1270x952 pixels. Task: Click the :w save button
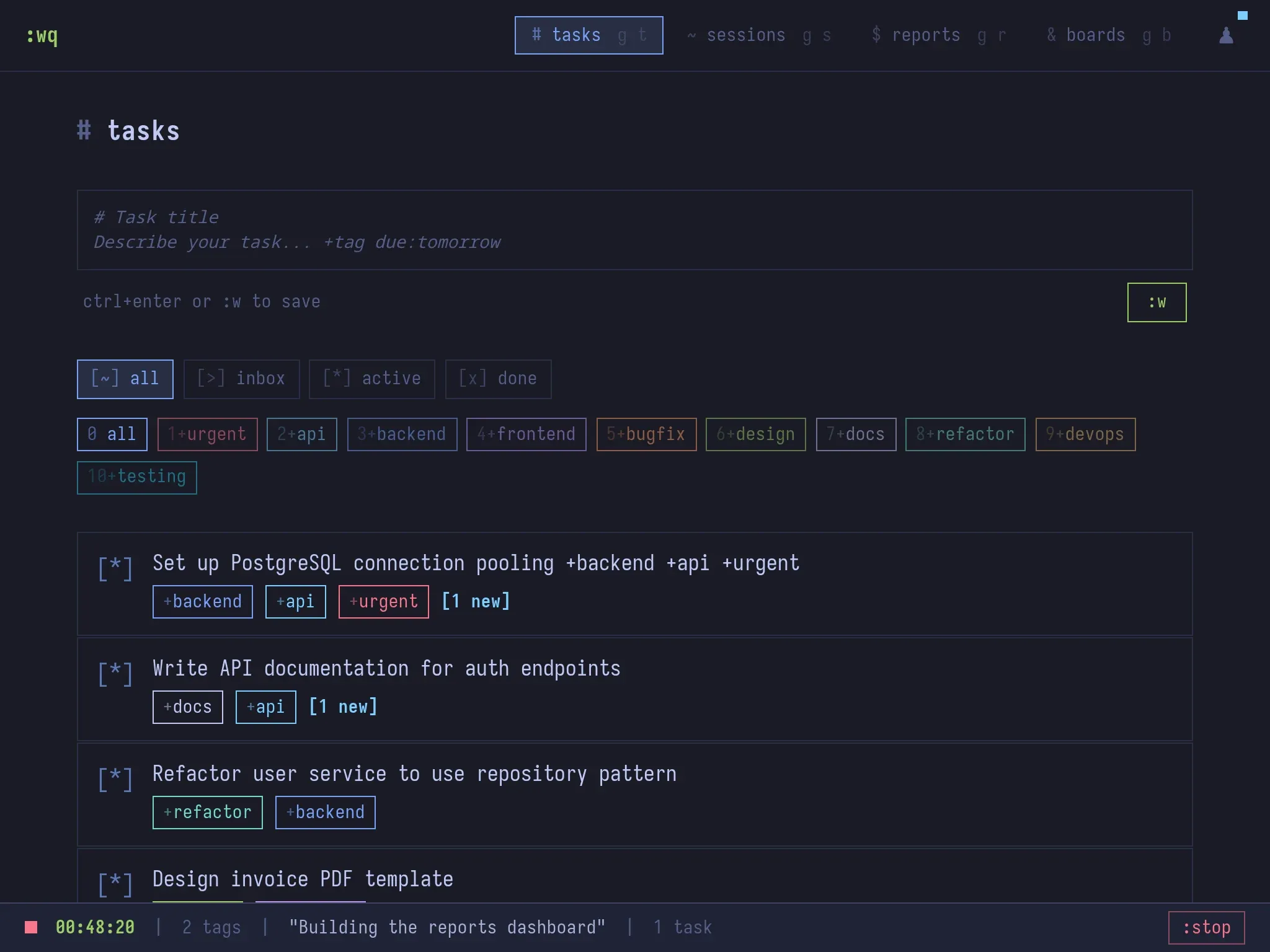[x=1157, y=302]
